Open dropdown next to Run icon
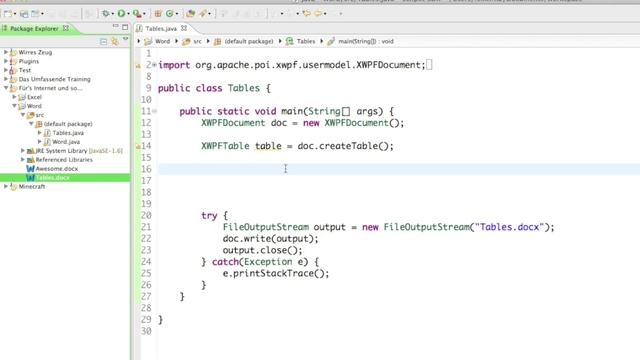The image size is (640, 360). (129, 14)
